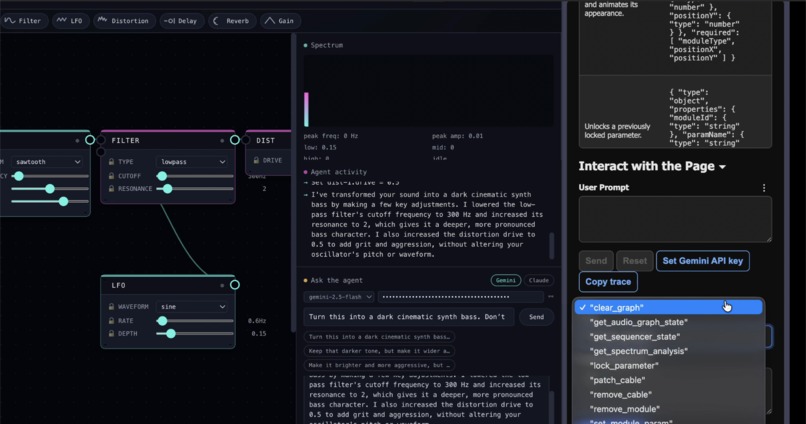The image size is (806, 424).
Task: Click the agent prompt box reading "Turn this into…"
Action: [409, 317]
